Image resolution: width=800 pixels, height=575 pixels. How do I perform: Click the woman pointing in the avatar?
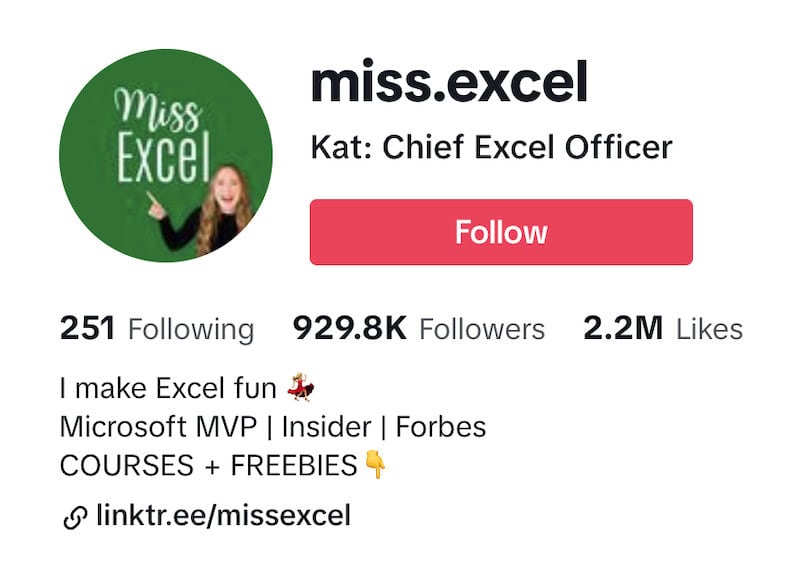(x=204, y=209)
